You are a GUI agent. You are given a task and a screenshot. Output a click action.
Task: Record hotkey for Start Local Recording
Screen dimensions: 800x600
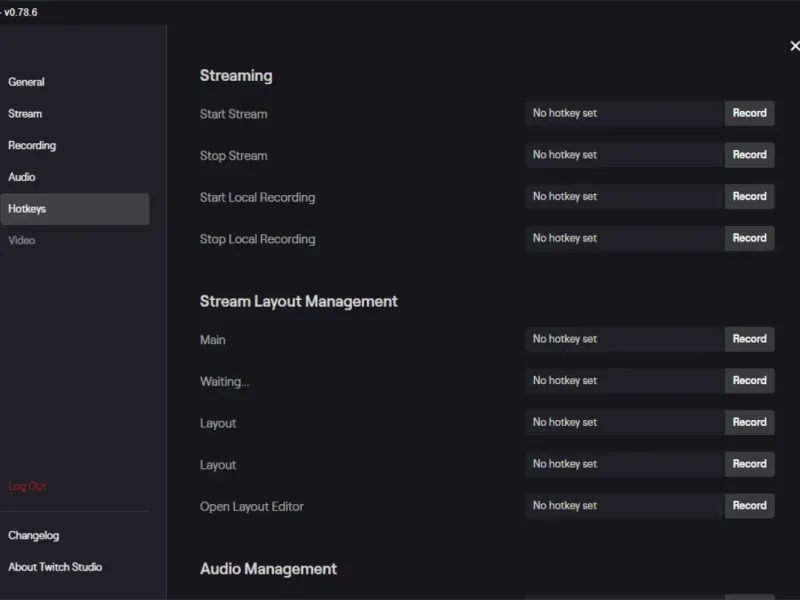click(749, 197)
